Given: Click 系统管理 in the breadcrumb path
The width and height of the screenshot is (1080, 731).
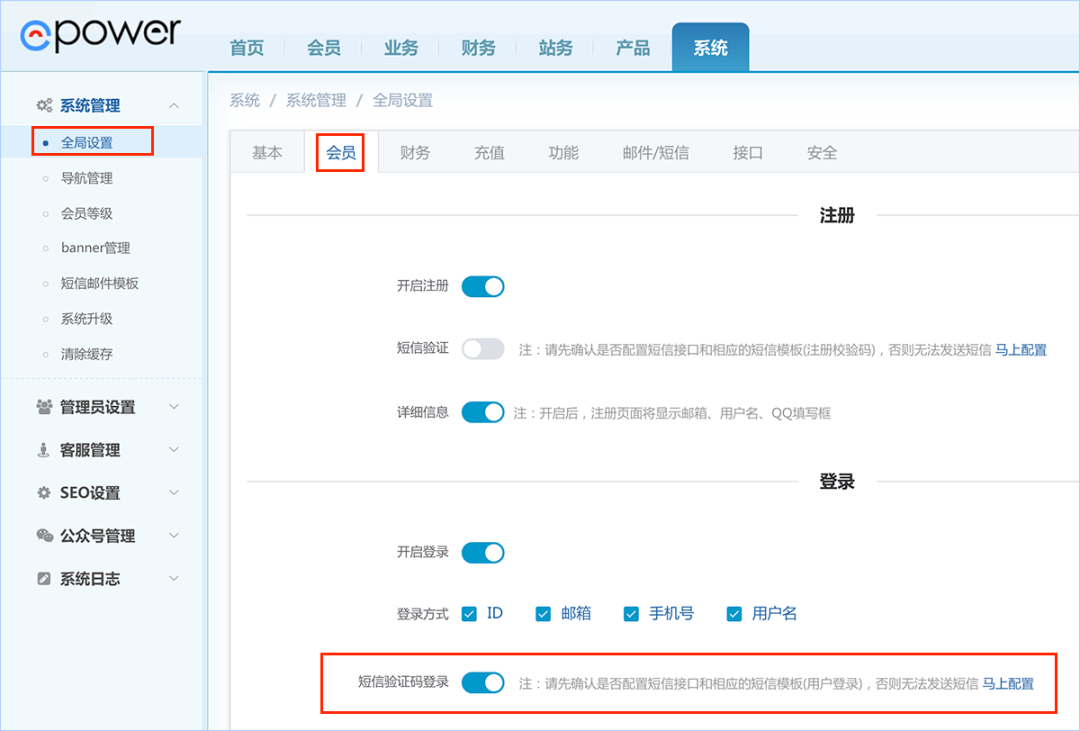Looking at the screenshot, I should pyautogui.click(x=316, y=100).
